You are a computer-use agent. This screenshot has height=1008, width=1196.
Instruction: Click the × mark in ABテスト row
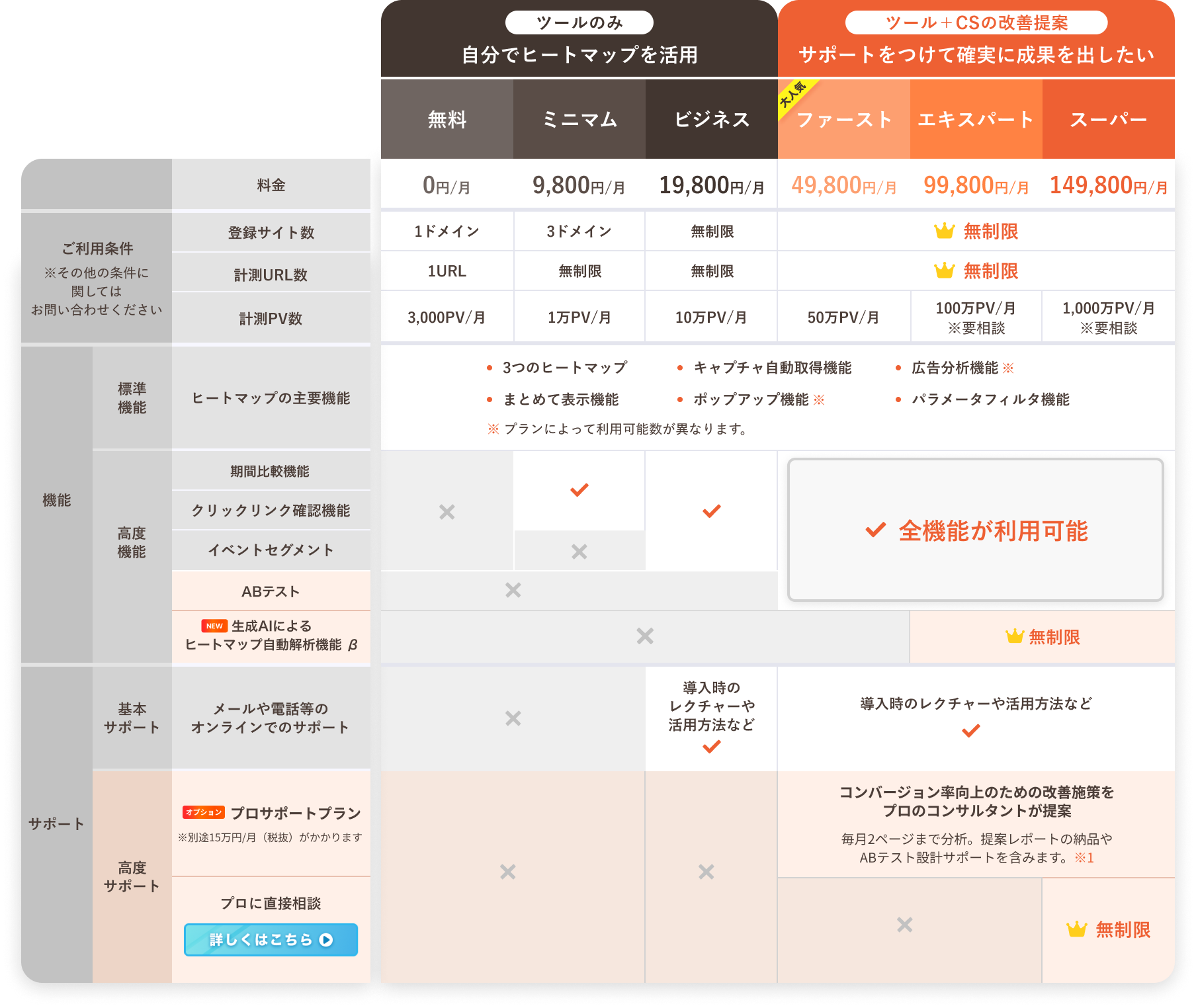coord(513,590)
